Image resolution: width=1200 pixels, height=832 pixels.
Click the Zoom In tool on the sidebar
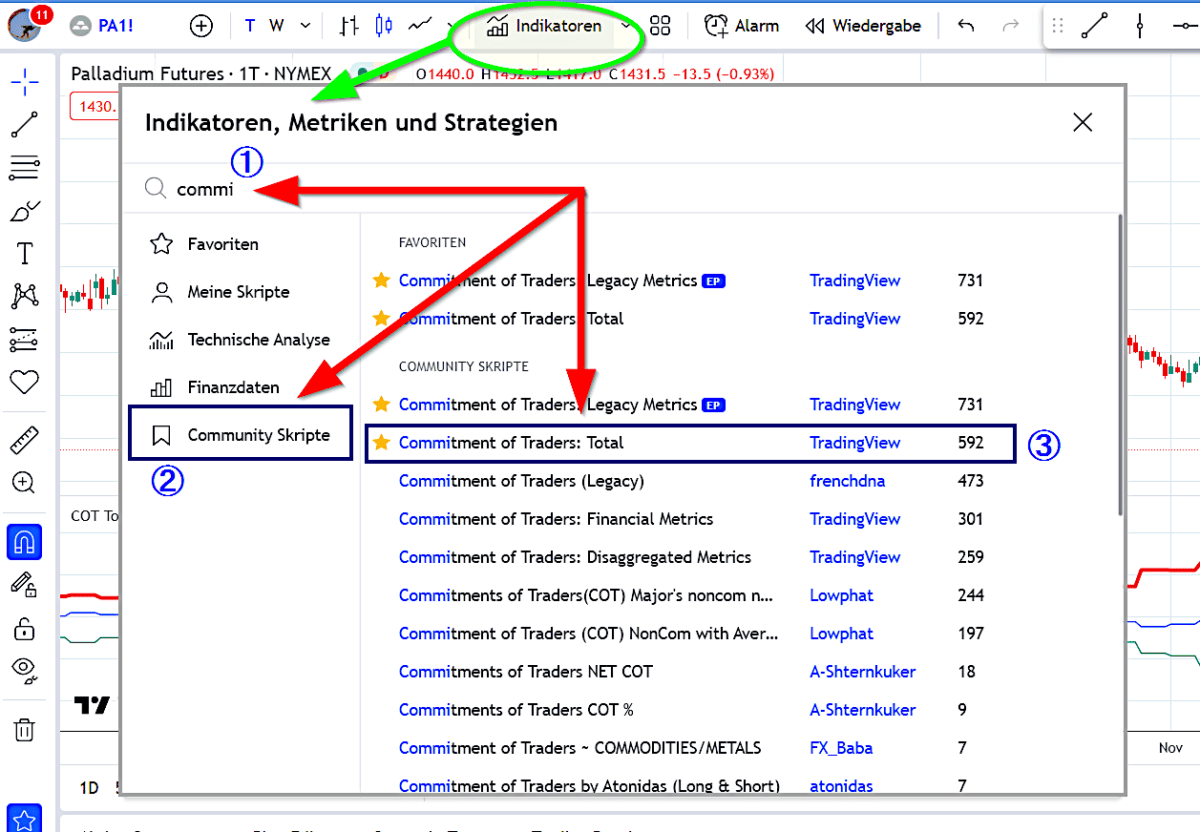click(x=22, y=483)
